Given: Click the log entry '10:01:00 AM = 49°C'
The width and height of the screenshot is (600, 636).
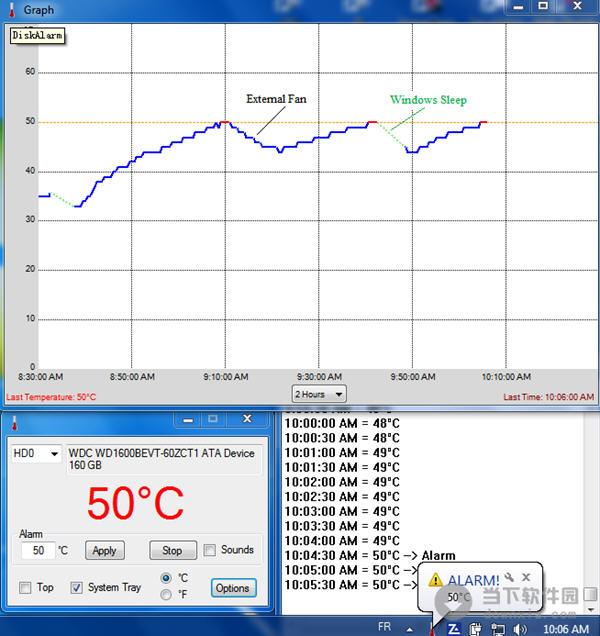Looking at the screenshot, I should coord(342,453).
